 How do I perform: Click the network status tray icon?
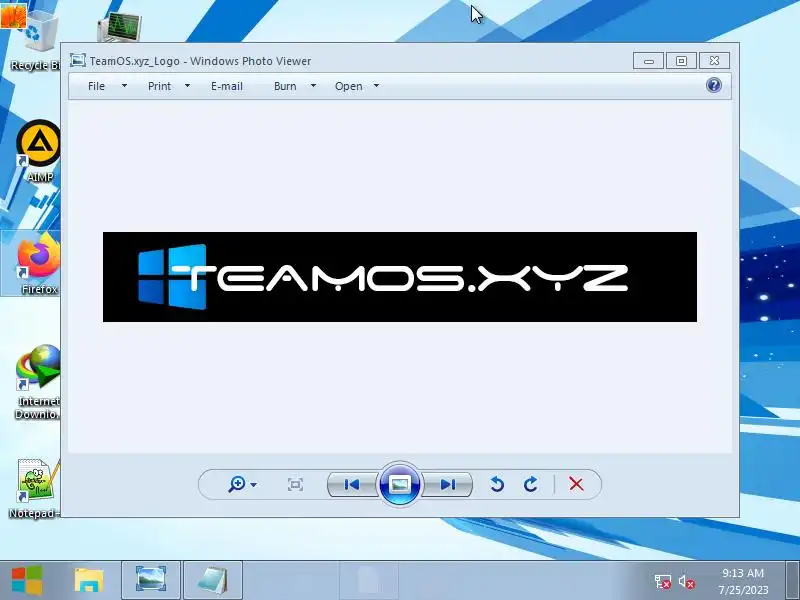tap(663, 581)
